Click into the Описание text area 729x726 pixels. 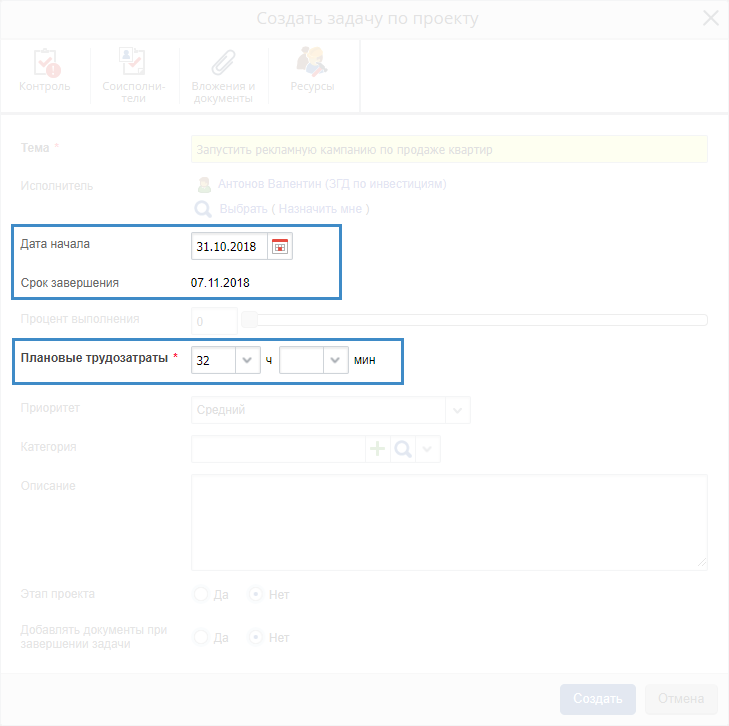tap(449, 520)
